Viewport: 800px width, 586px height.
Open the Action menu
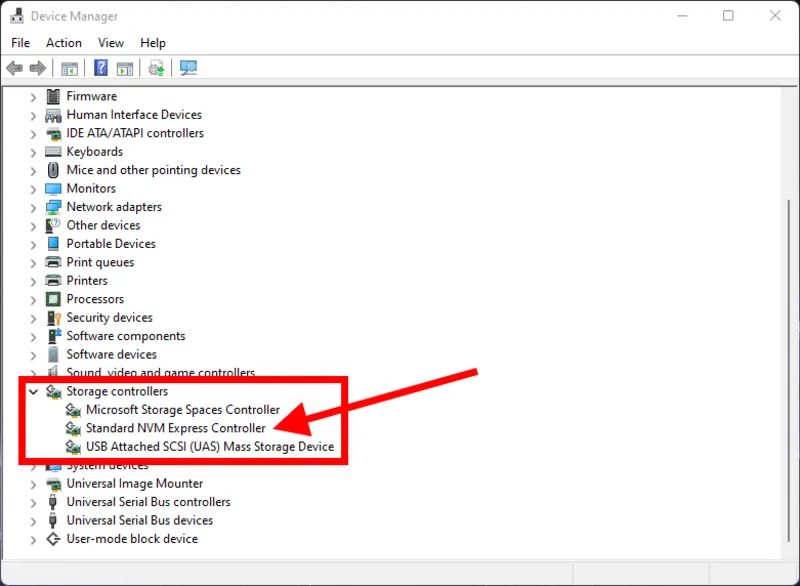tap(64, 43)
